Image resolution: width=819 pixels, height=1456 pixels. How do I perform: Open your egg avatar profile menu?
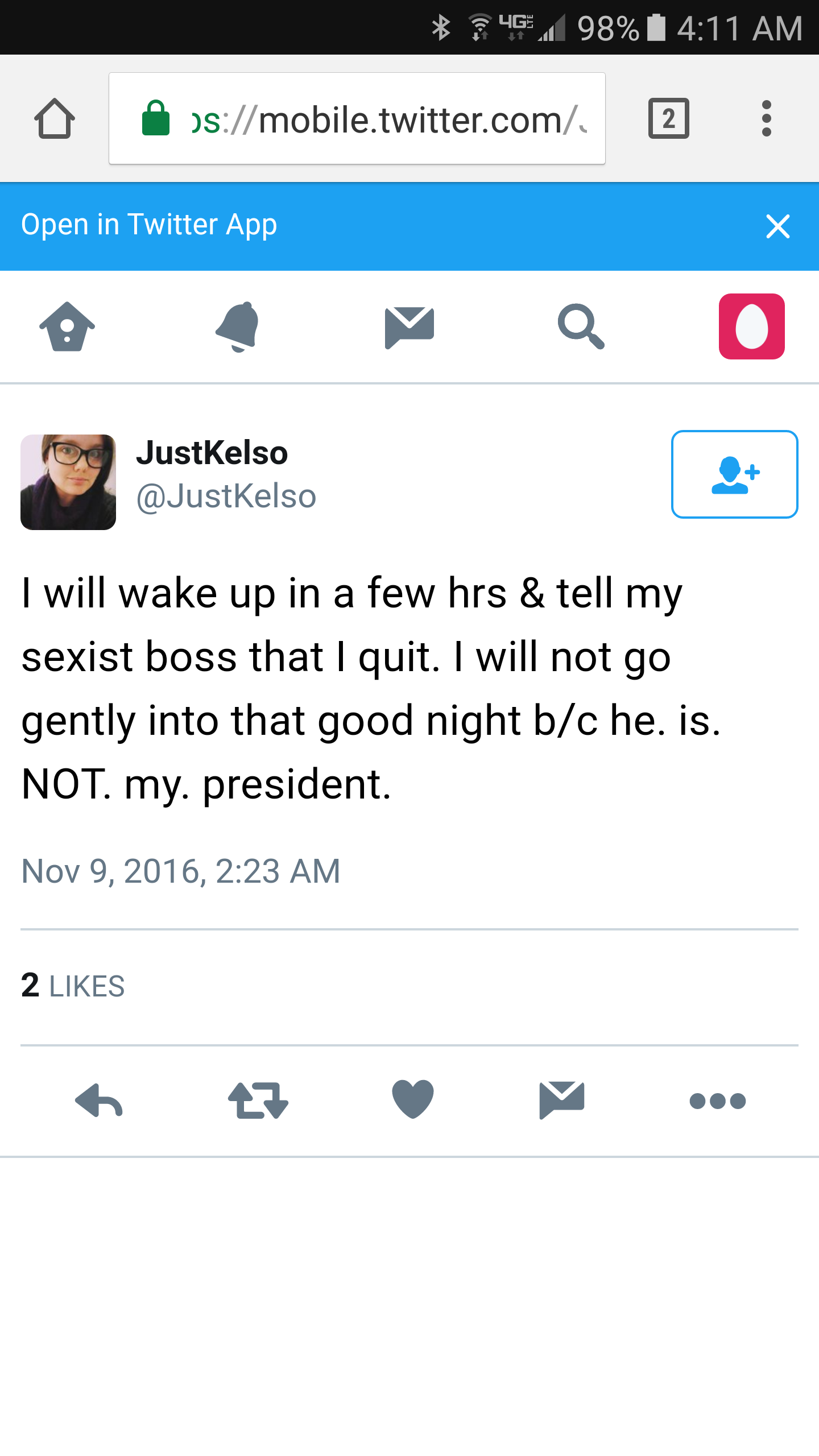[x=751, y=326]
